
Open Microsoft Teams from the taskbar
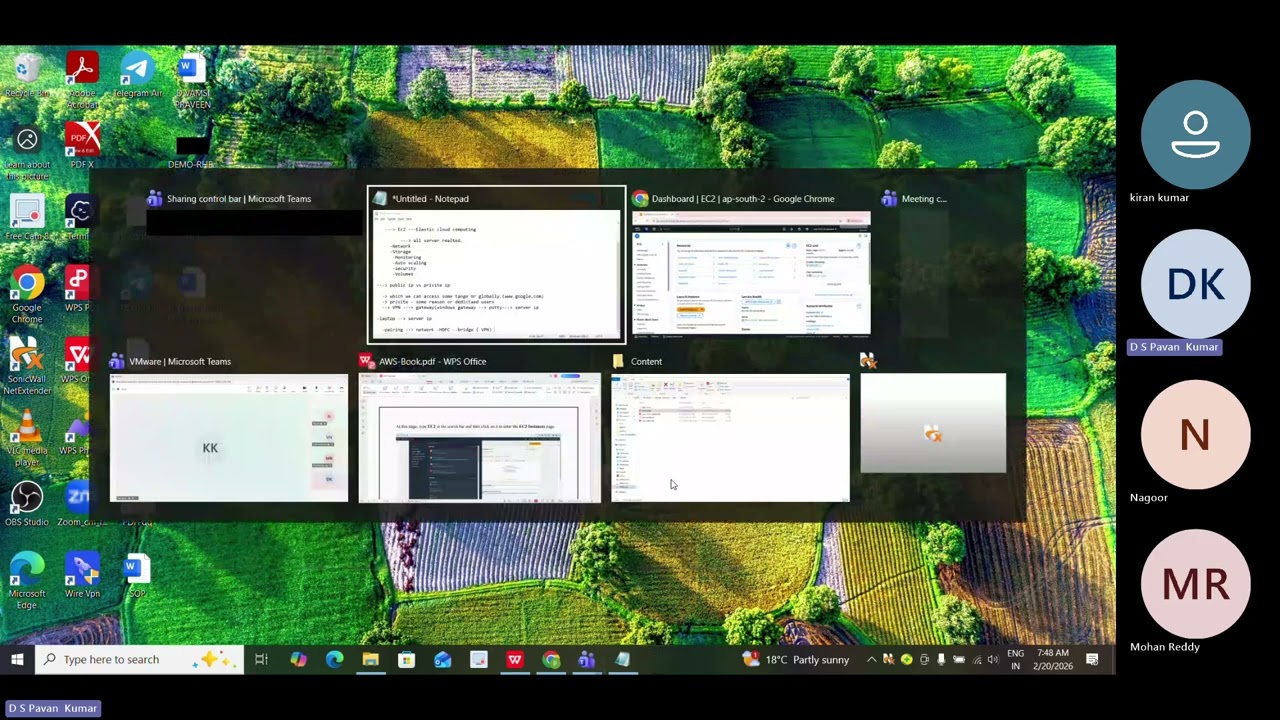[x=586, y=659]
